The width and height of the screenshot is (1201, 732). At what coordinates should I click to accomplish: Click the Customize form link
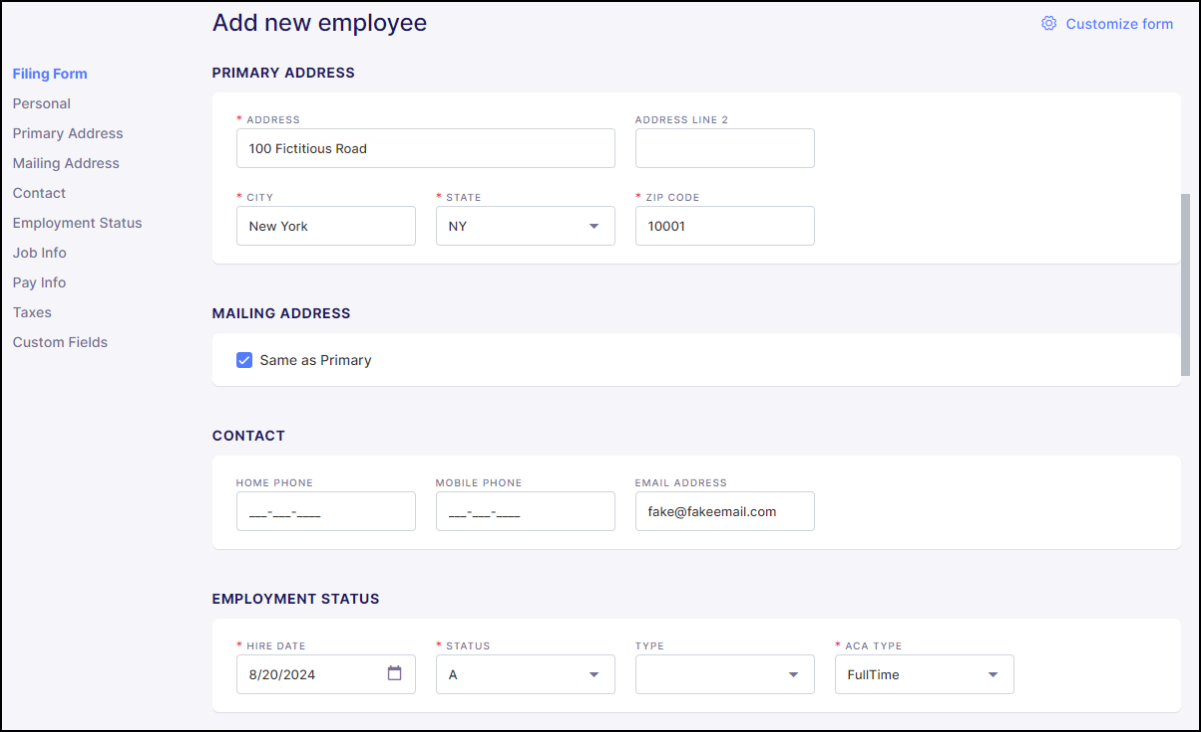(1119, 24)
